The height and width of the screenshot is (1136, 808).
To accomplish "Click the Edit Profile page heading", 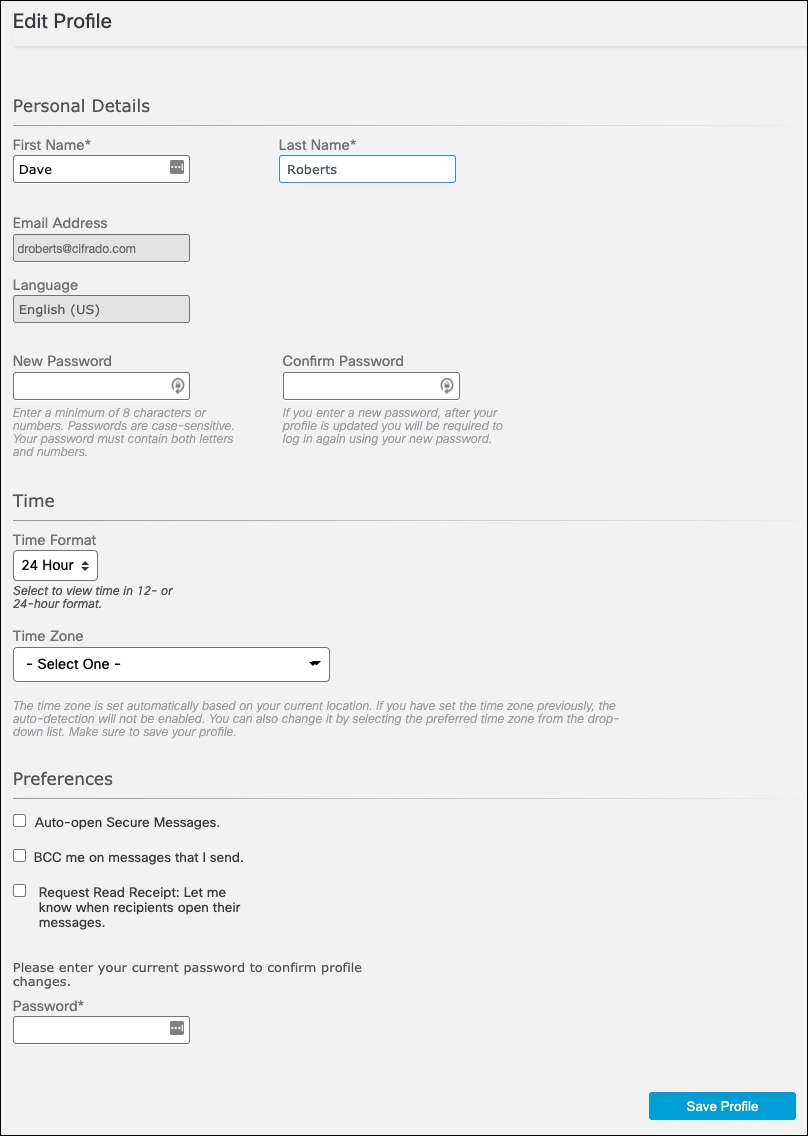I will click(61, 21).
